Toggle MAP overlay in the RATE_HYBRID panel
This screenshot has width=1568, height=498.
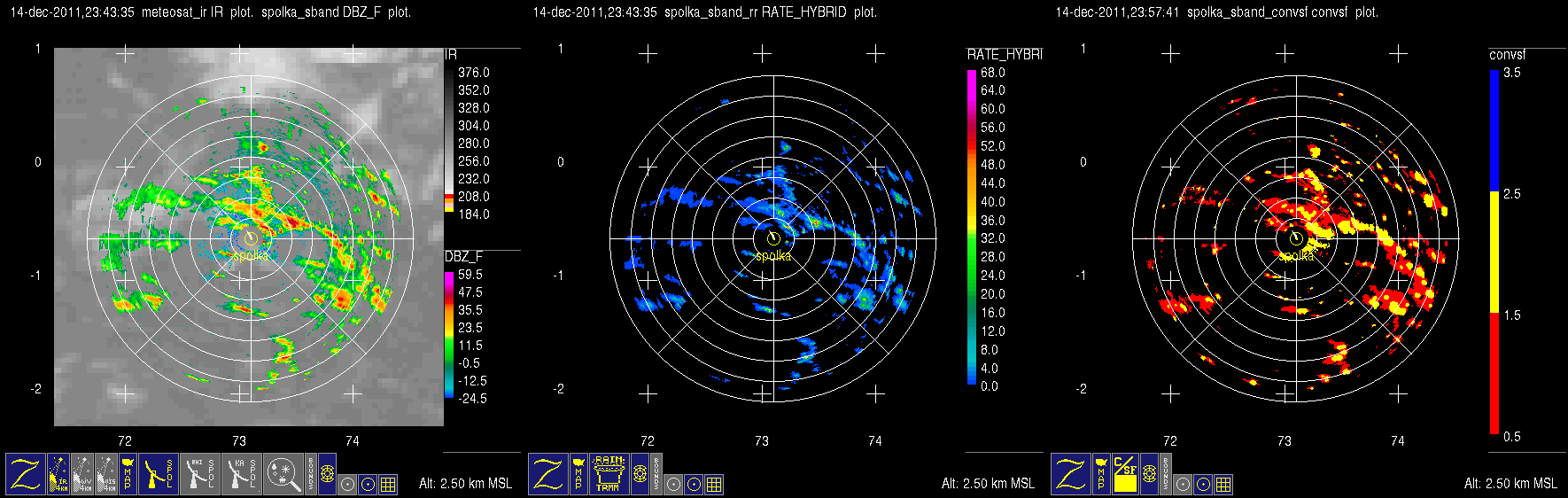click(578, 474)
